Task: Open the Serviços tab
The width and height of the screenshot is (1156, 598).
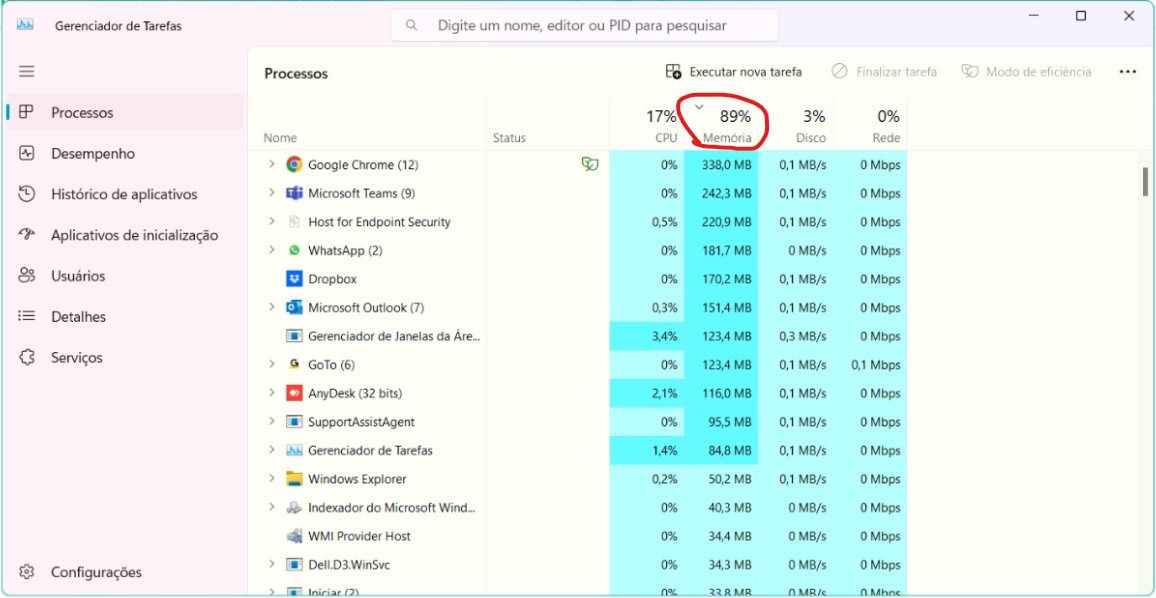Action: click(x=125, y=358)
